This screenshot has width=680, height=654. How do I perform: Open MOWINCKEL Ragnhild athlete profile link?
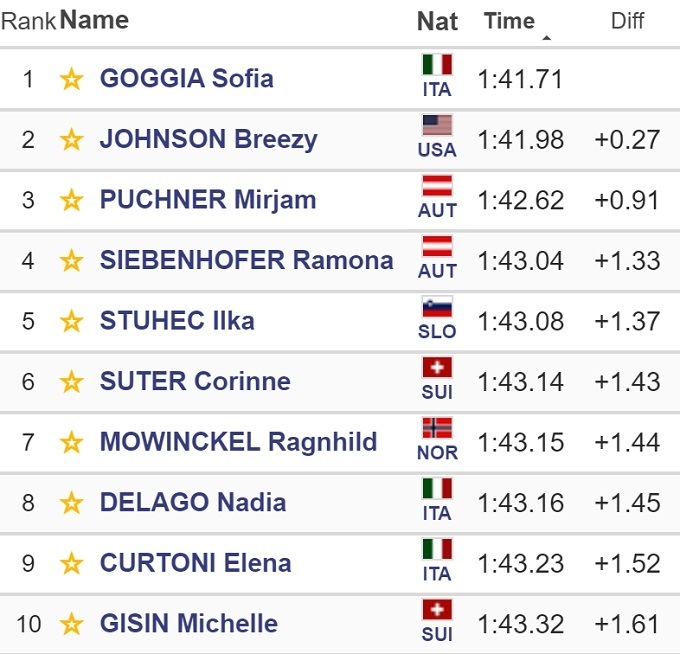click(238, 442)
